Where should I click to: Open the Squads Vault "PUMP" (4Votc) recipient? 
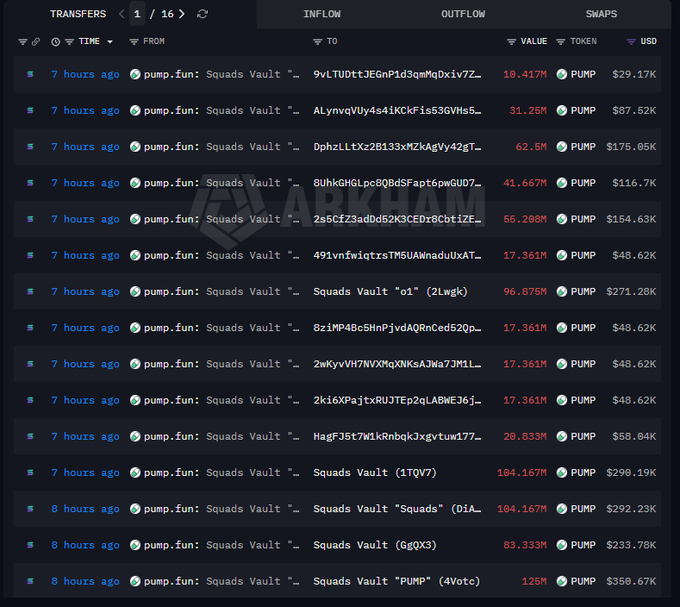tap(396, 581)
